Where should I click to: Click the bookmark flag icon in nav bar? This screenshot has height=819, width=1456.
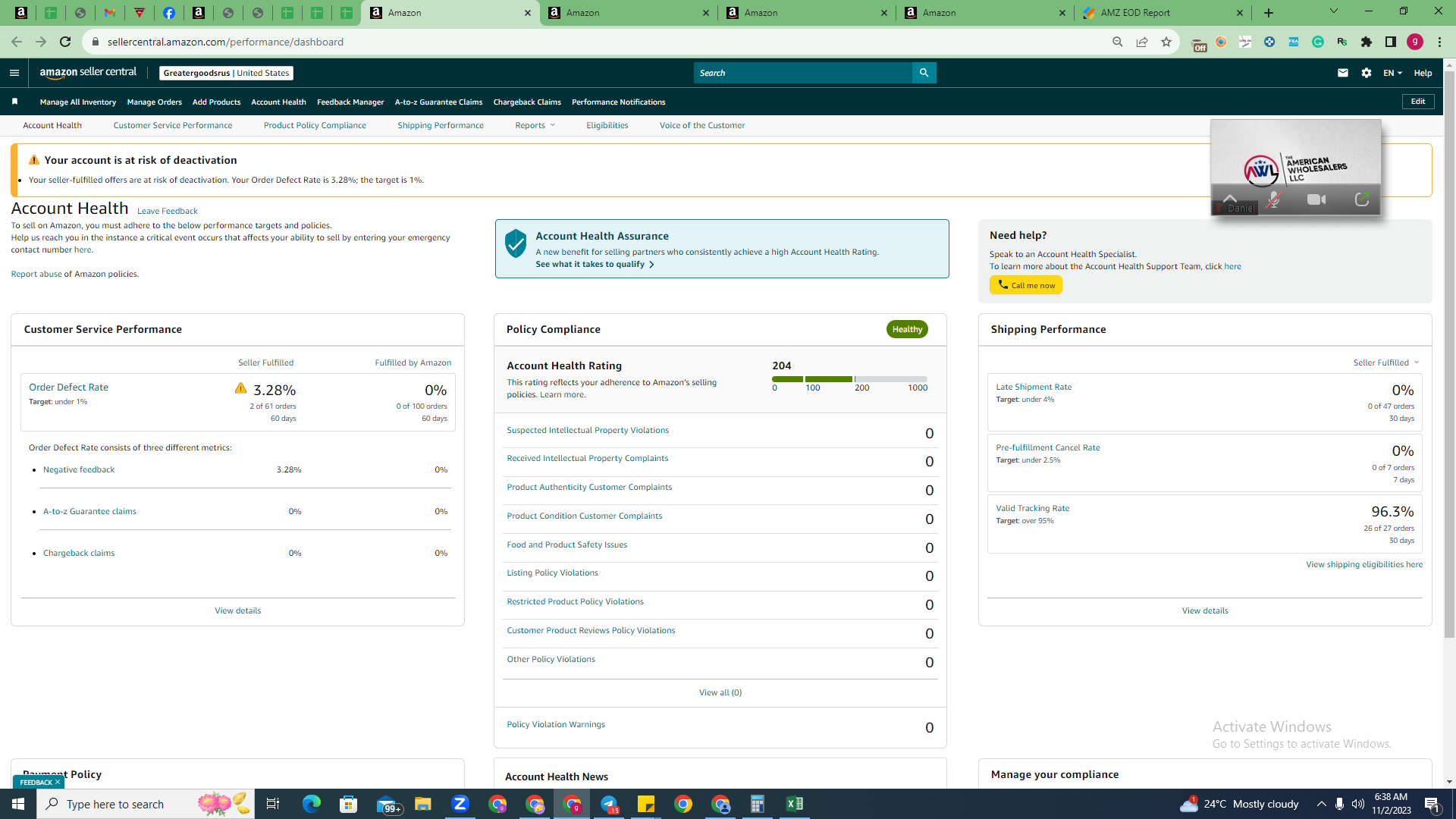(x=14, y=102)
